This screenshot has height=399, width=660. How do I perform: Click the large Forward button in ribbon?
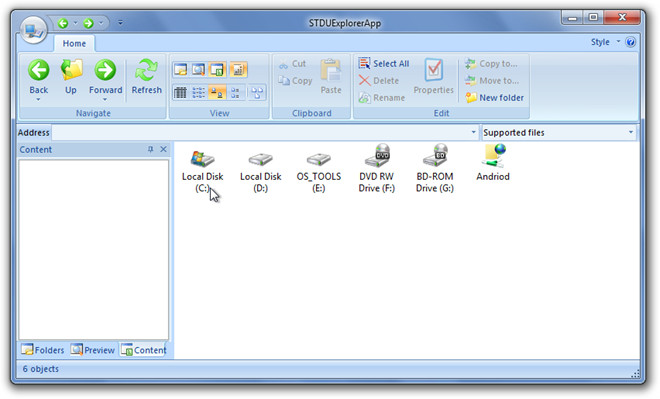105,76
